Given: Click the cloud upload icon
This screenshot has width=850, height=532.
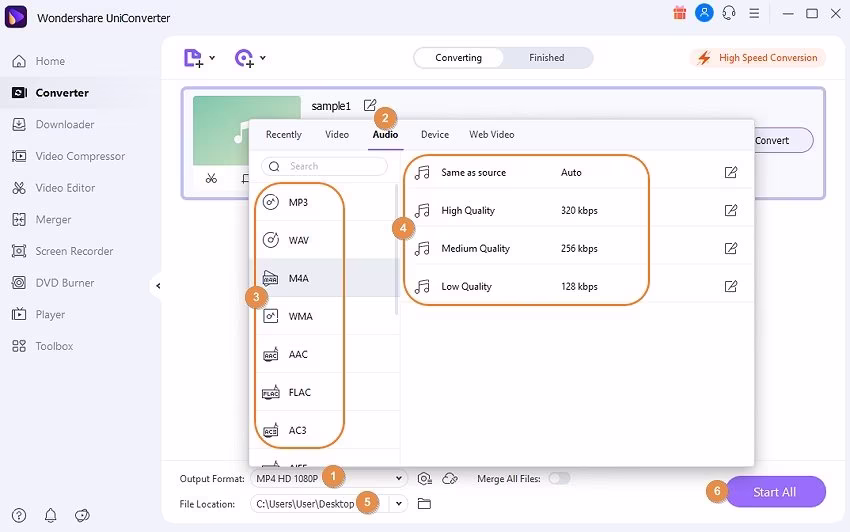Looking at the screenshot, I should 450,479.
